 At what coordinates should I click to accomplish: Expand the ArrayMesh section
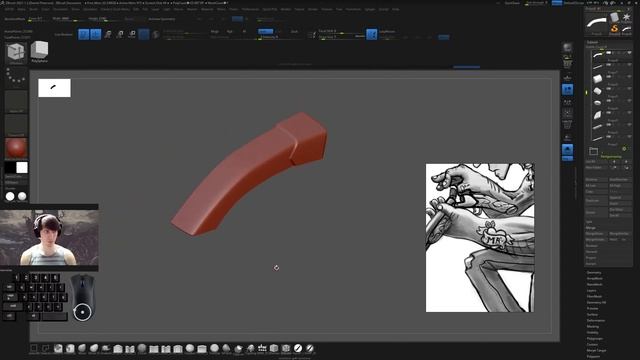click(594, 278)
